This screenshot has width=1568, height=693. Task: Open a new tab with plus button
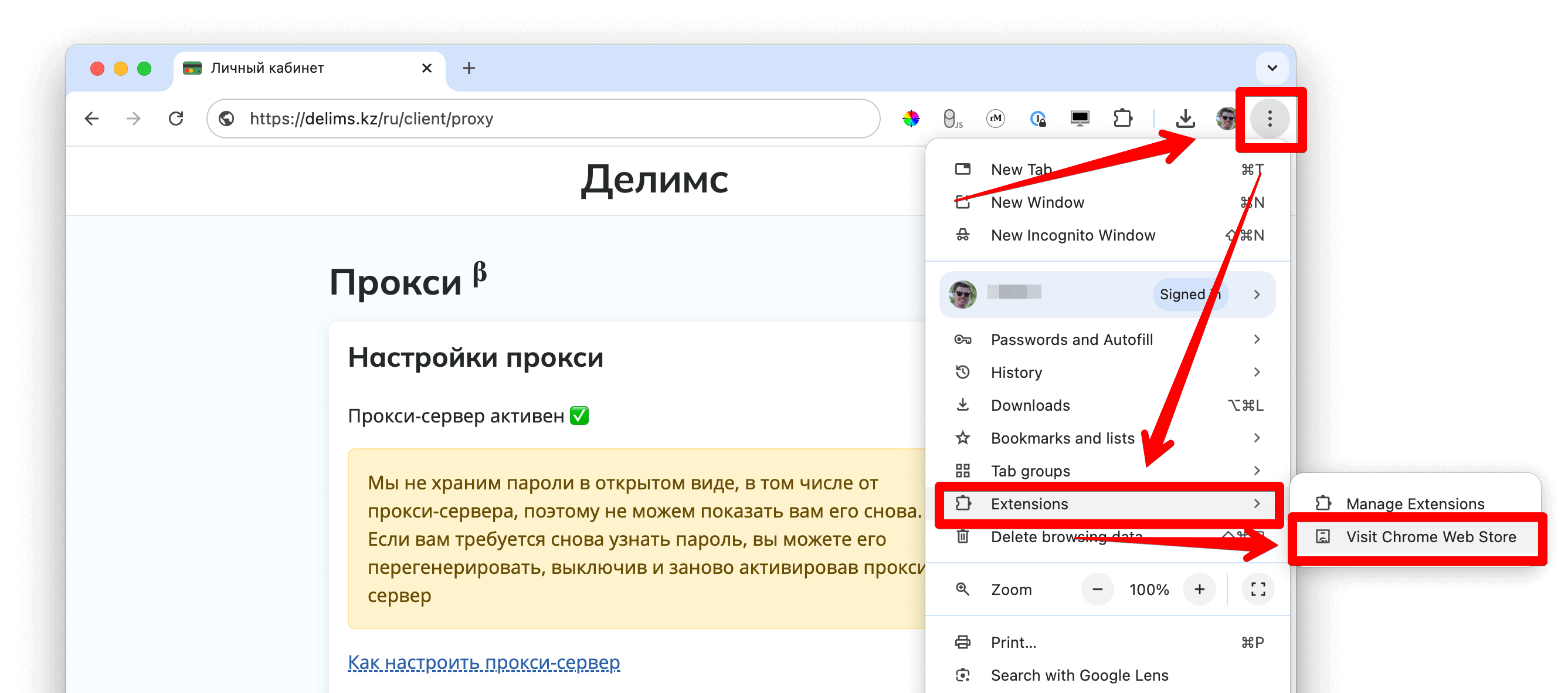(x=468, y=67)
